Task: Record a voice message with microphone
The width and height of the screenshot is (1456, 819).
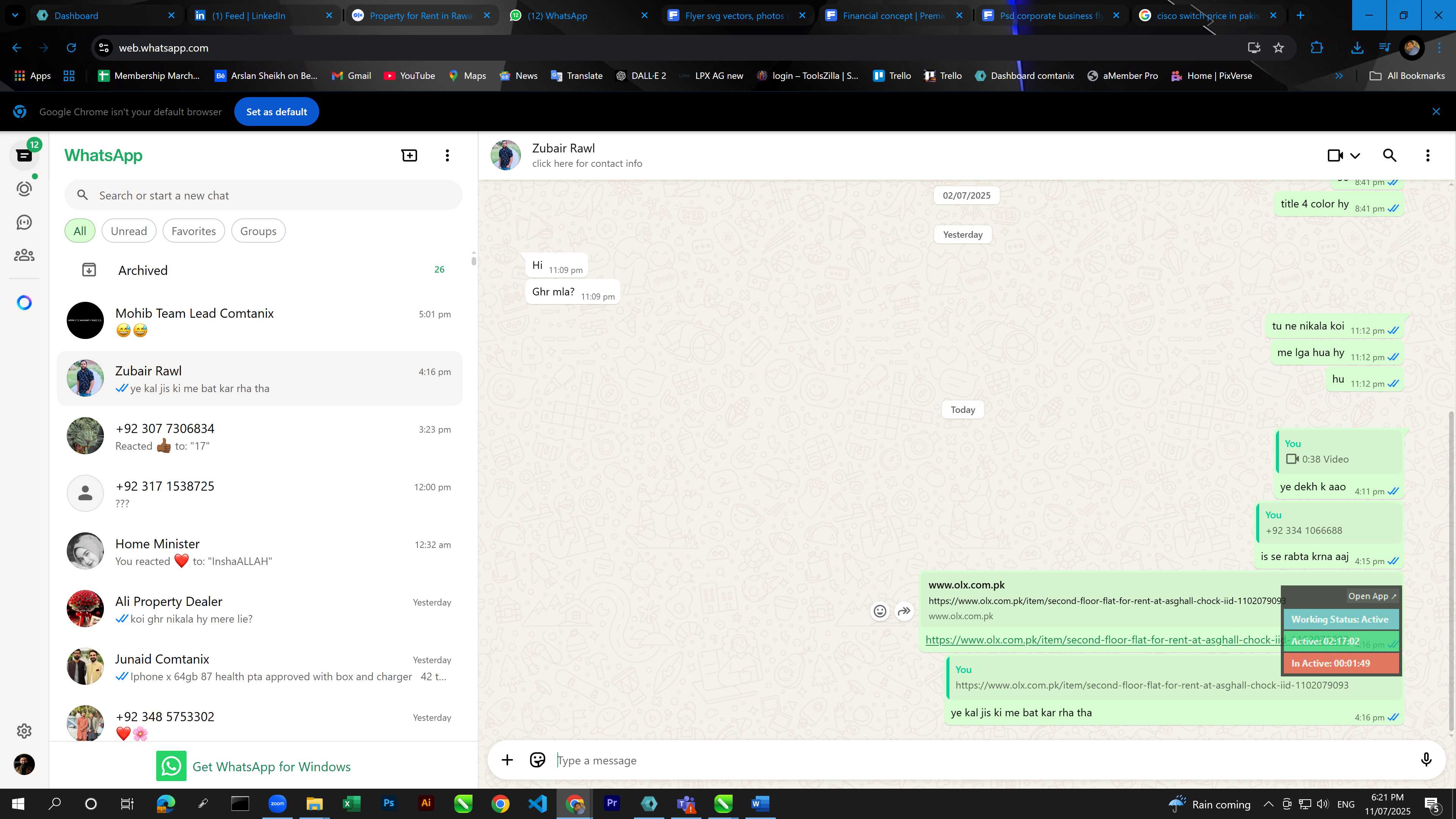Action: 1426,760
